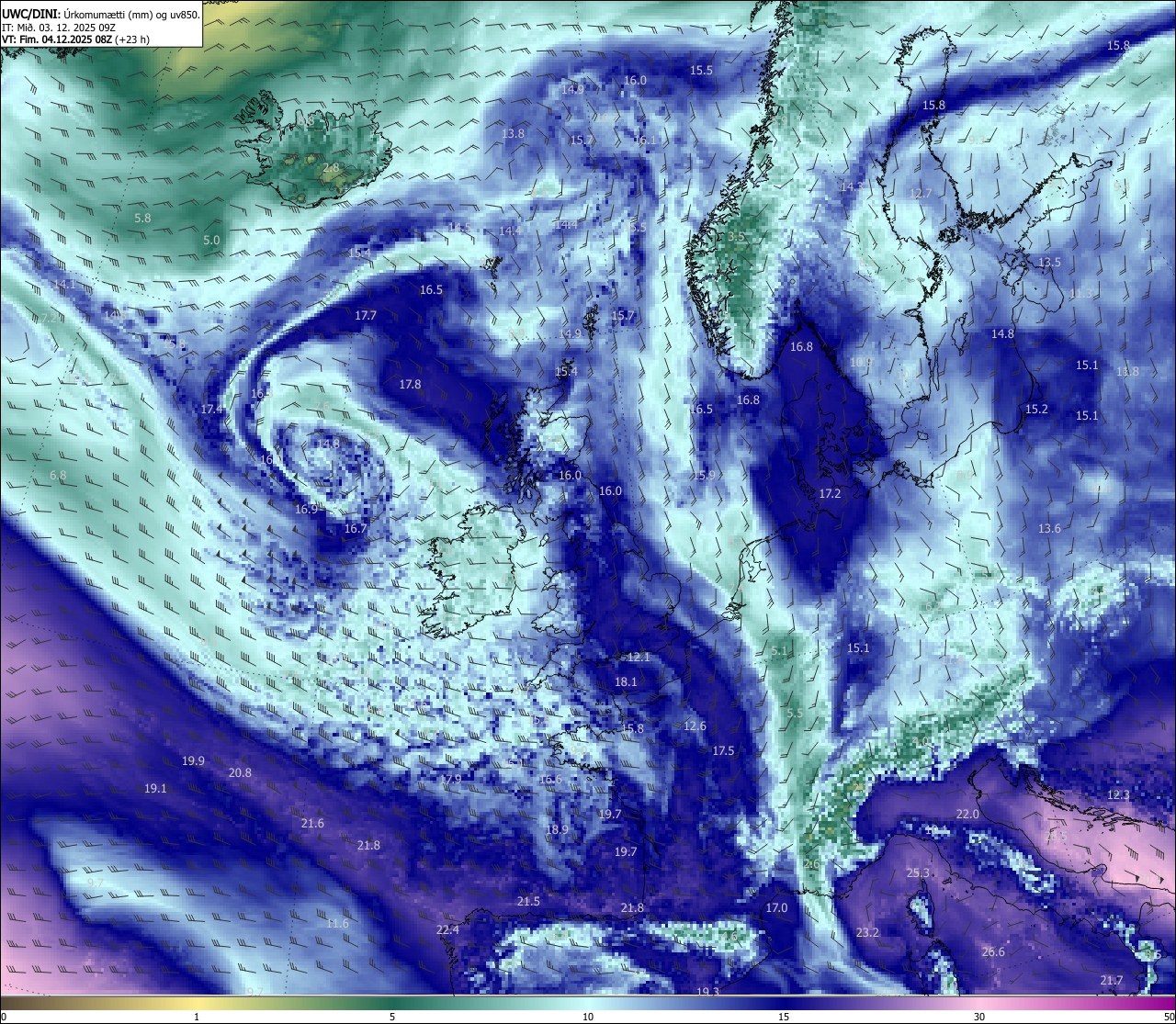Select the 16.7 value near the low center
This screenshot has width=1176, height=1024.
(x=355, y=529)
